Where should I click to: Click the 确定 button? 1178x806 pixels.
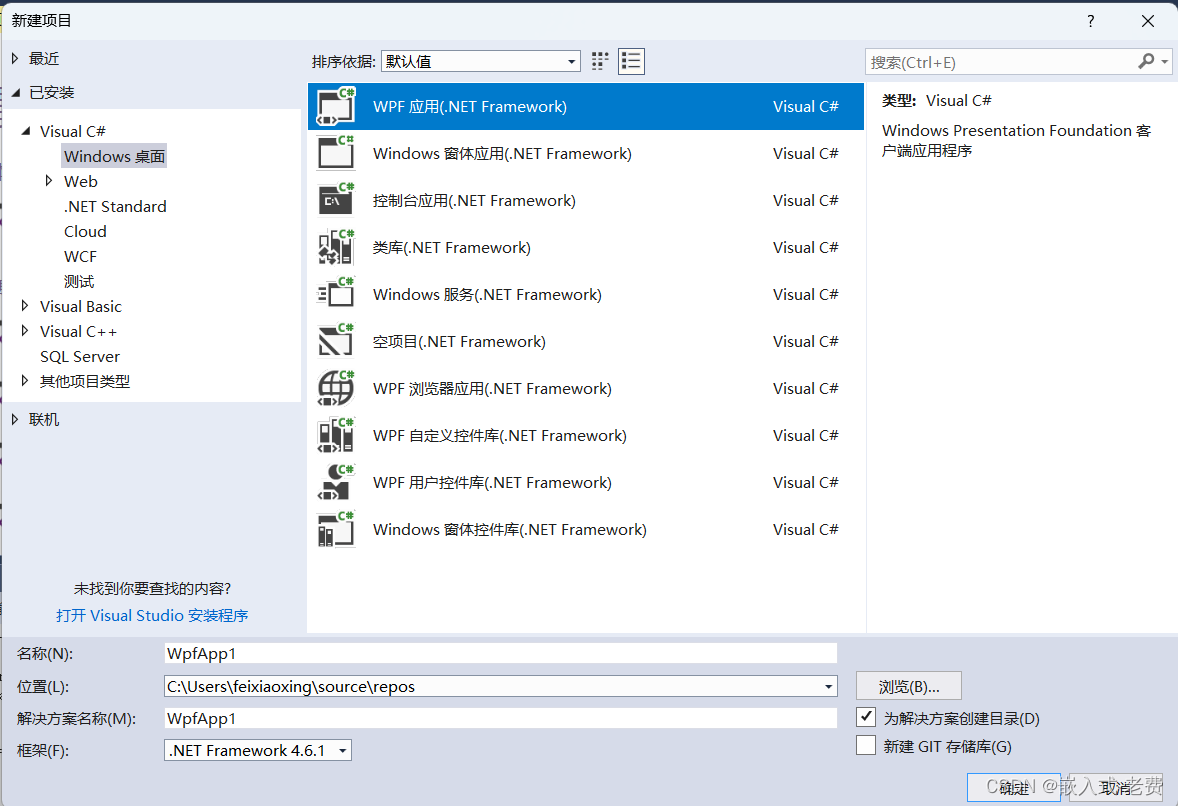tap(1013, 787)
